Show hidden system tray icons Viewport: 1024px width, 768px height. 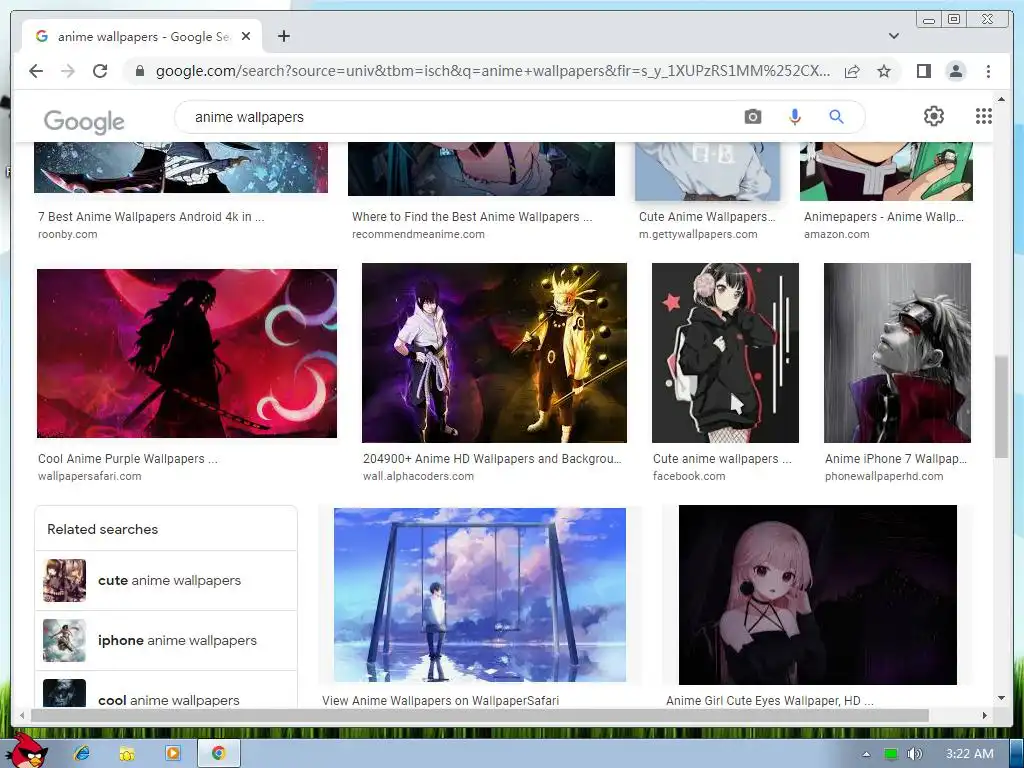(x=867, y=754)
